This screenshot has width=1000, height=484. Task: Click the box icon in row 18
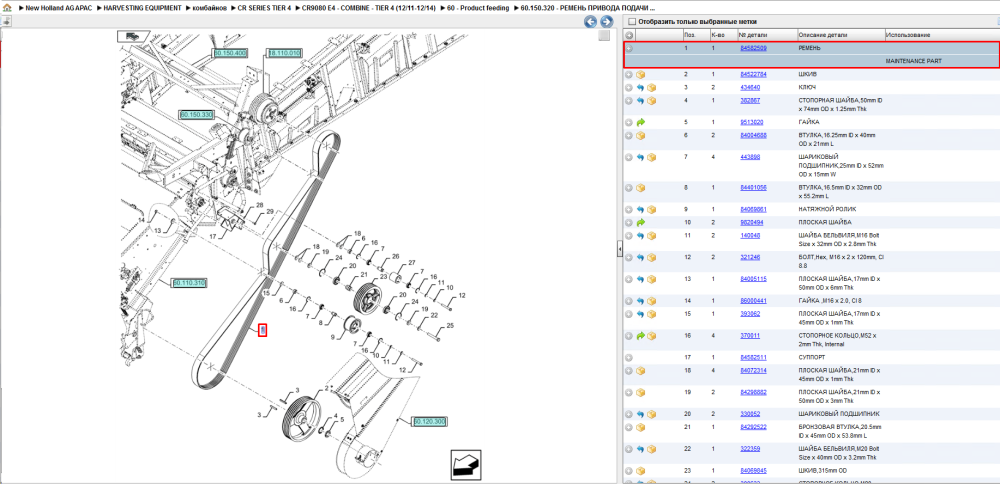641,371
